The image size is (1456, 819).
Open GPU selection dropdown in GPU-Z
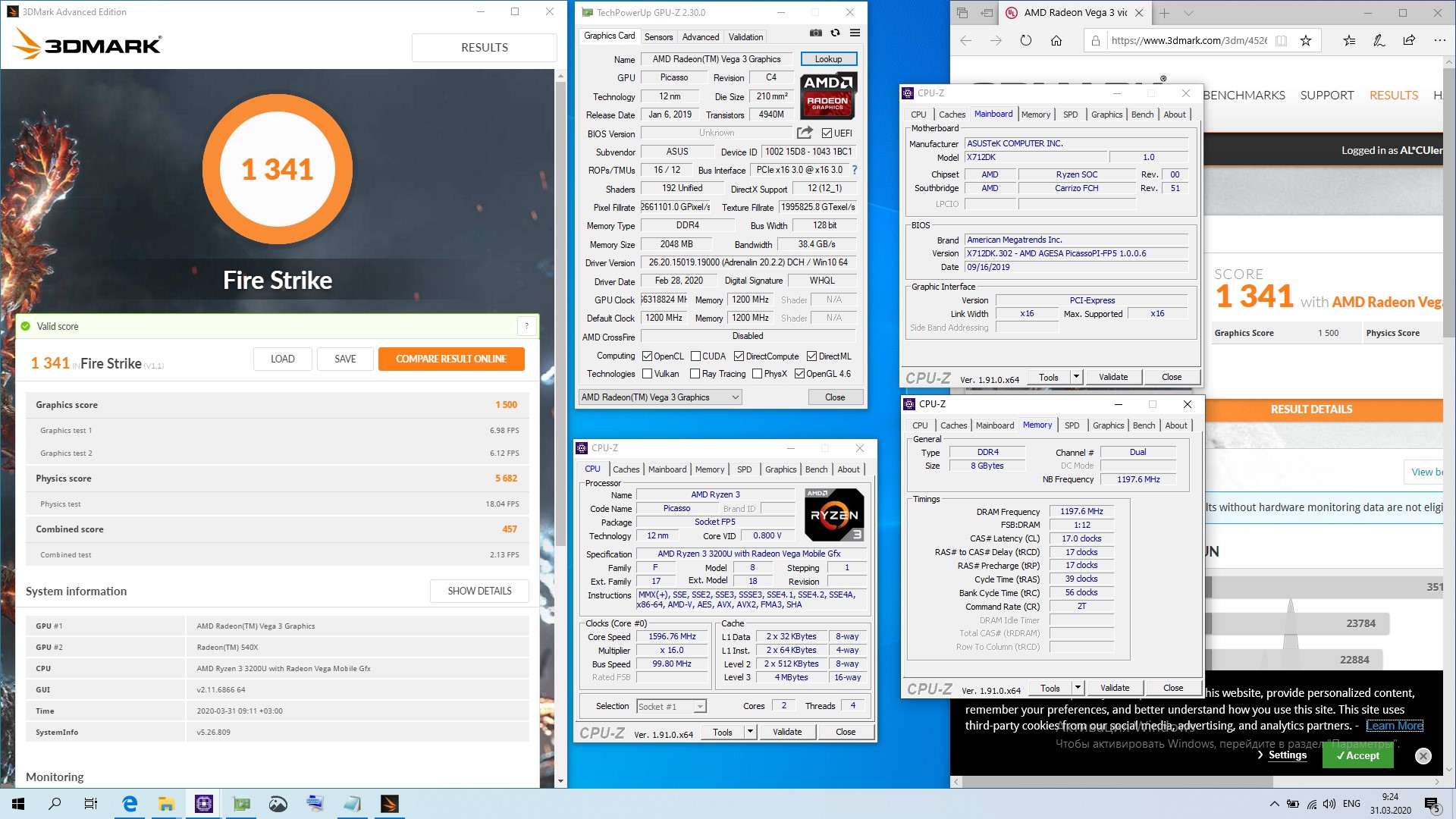(x=660, y=397)
